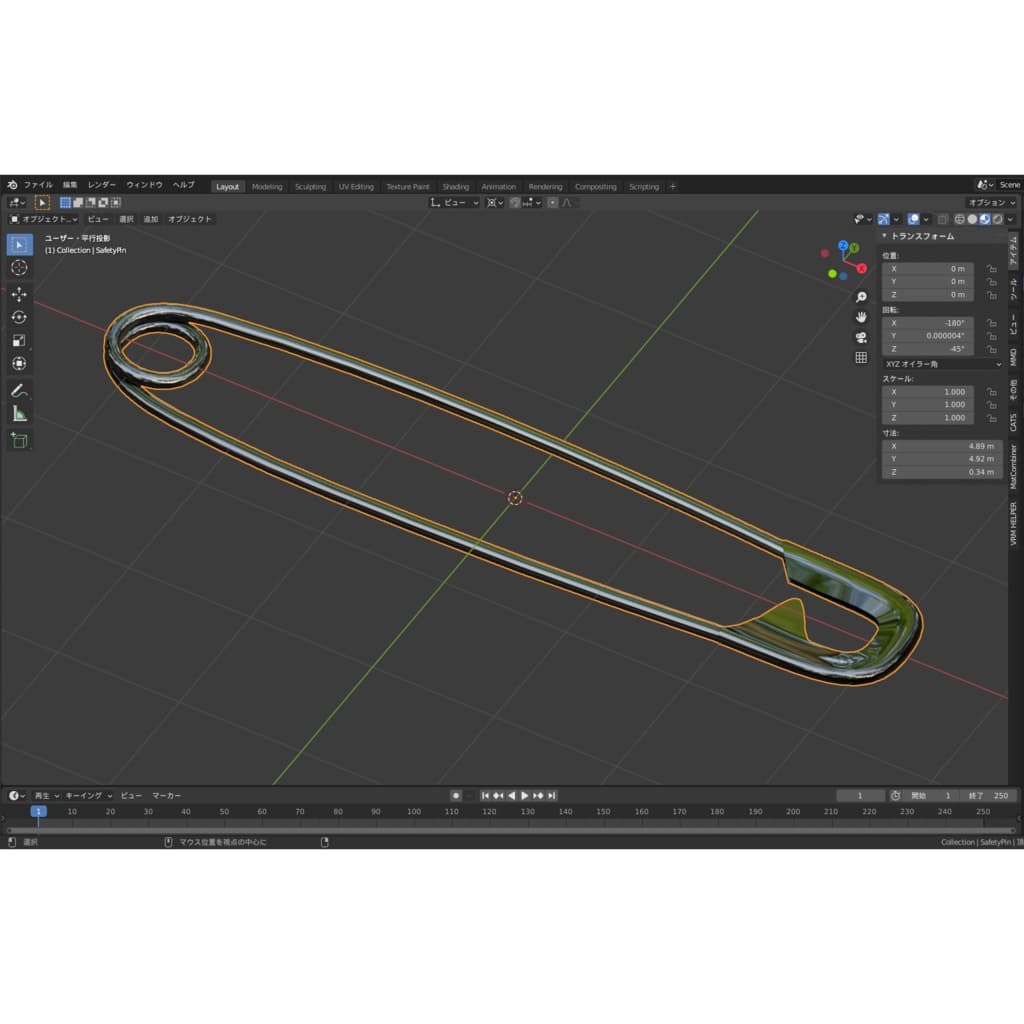Click the Blender logo menu icon
This screenshot has height=1024, width=1024.
click(x=12, y=185)
